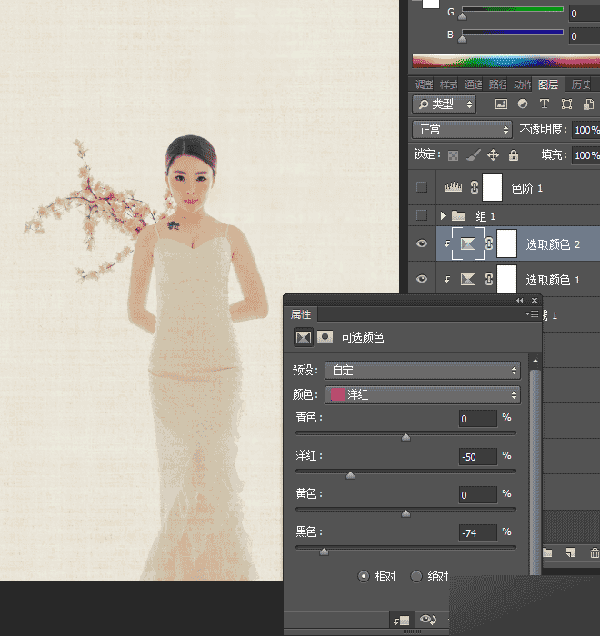This screenshot has height=636, width=600.
Task: Switch to the 动作 tab
Action: [x=522, y=85]
